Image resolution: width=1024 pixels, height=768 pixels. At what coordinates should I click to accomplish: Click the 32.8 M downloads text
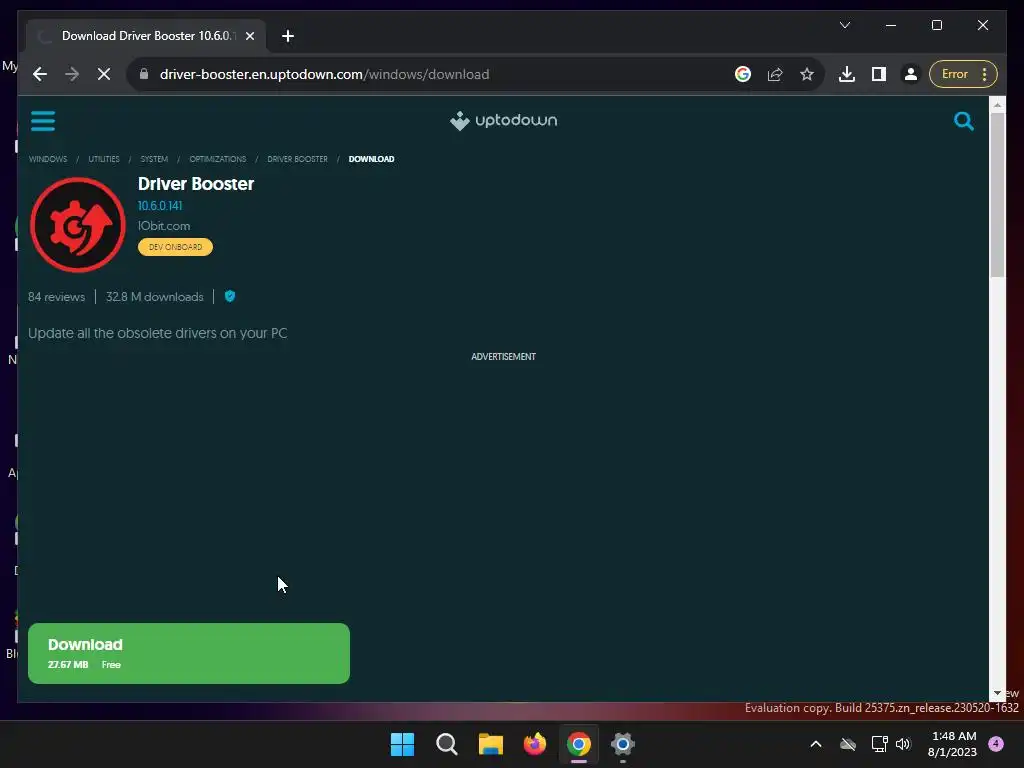point(155,296)
